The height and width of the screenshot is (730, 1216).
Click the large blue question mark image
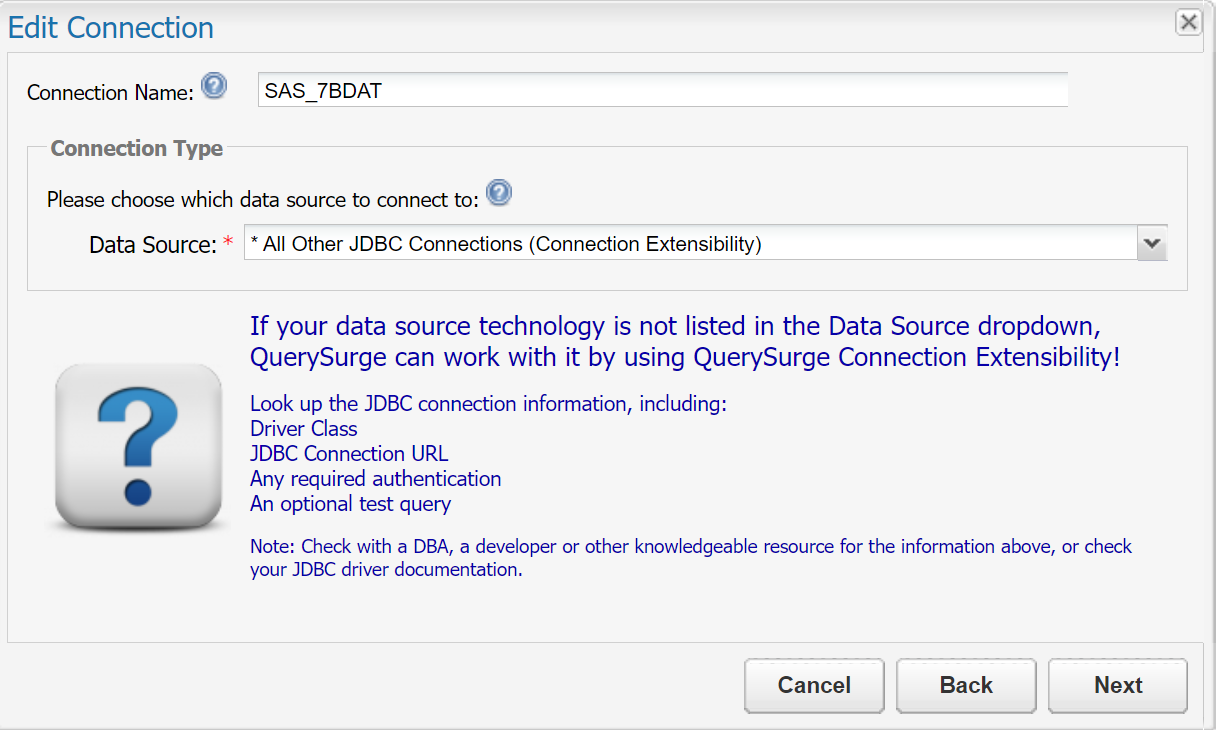138,447
